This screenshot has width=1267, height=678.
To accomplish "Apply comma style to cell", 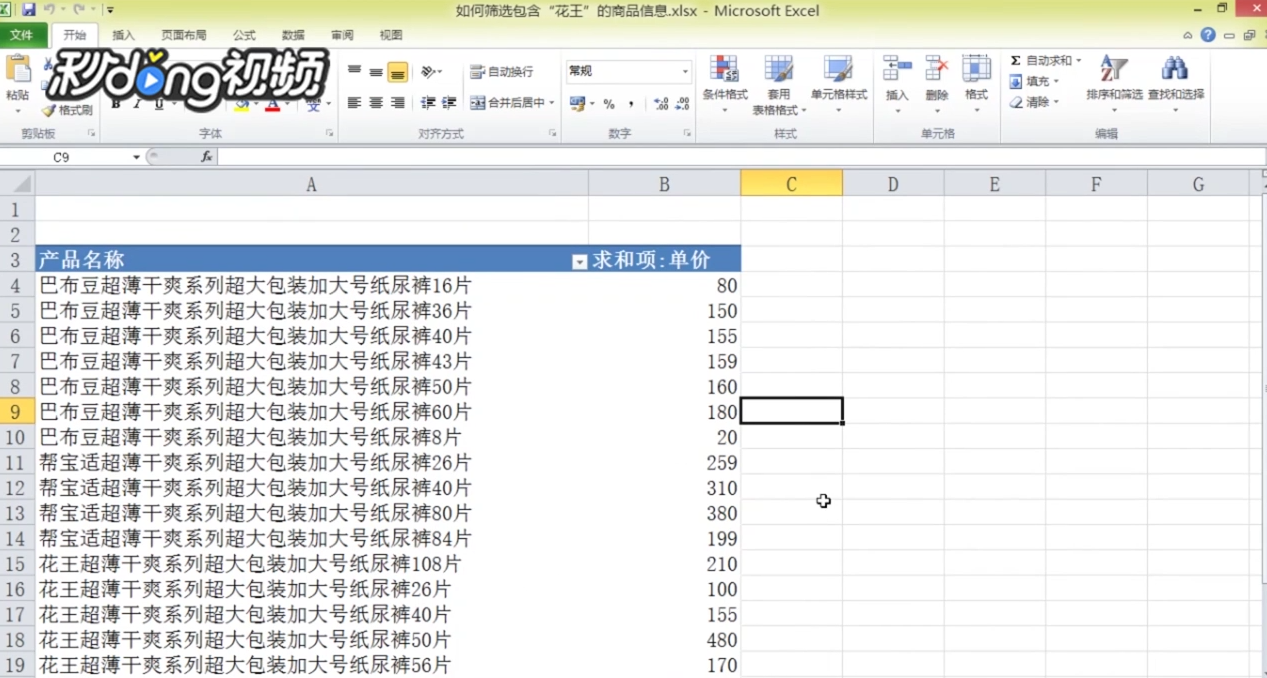I will 631,104.
